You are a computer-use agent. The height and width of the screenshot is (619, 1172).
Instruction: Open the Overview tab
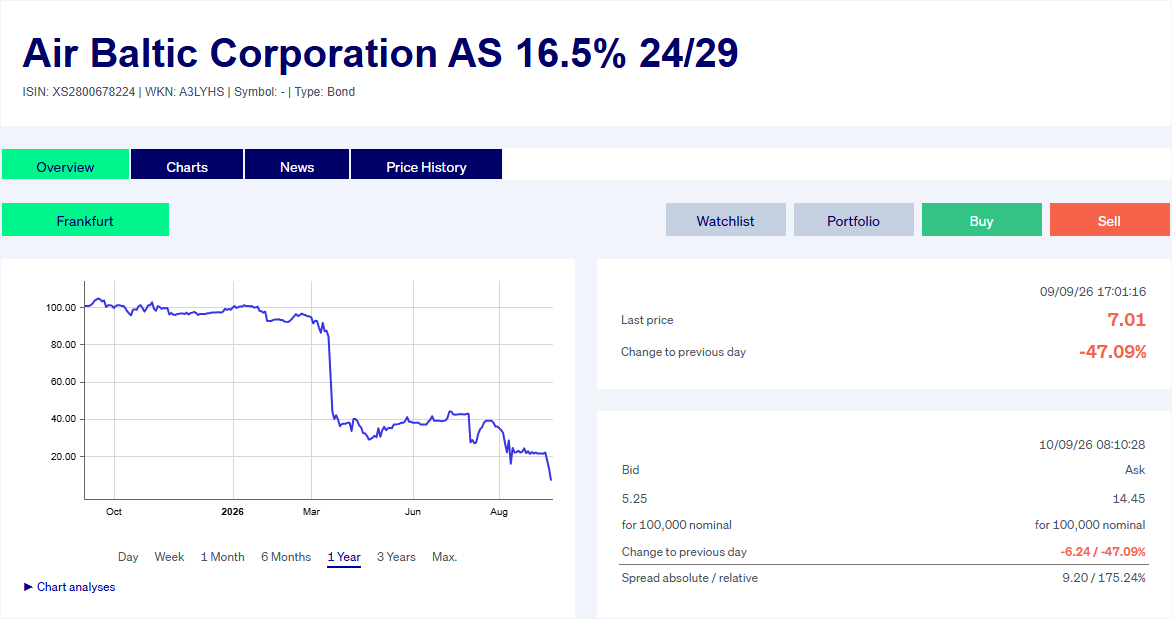[x=65, y=164]
